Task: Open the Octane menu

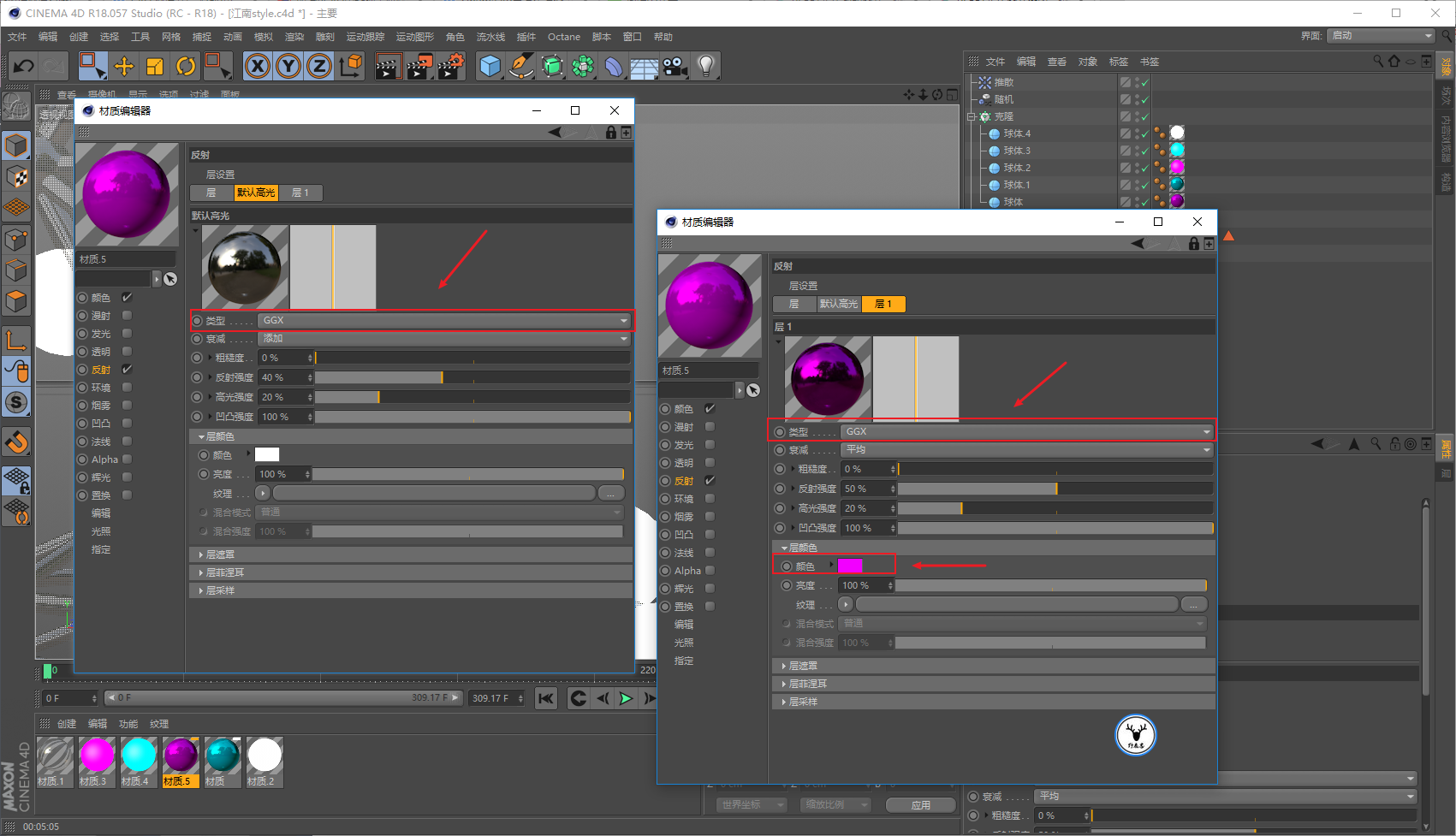Action: (x=564, y=37)
